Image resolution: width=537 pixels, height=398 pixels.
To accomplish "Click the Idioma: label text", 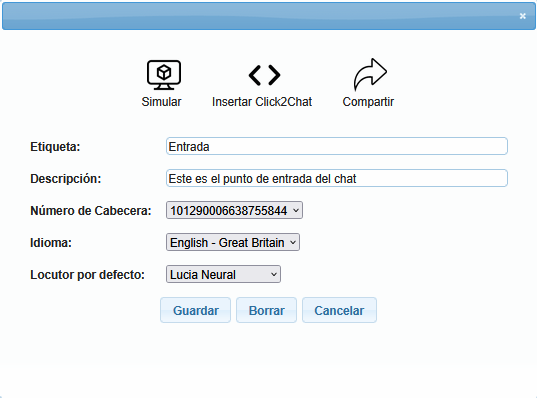I will click(x=51, y=242).
